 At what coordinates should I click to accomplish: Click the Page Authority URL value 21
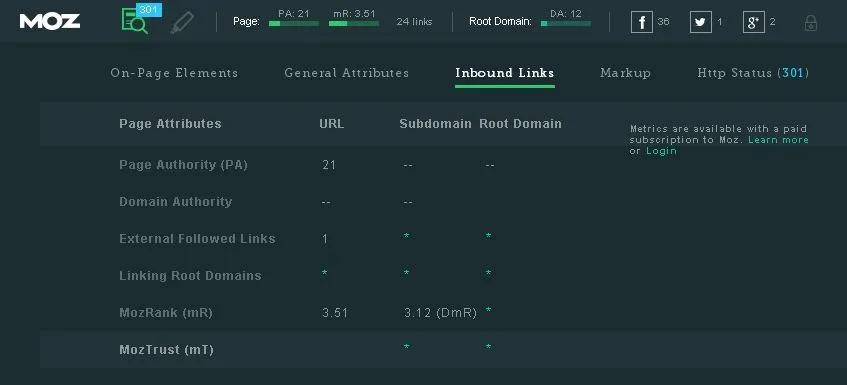(328, 165)
